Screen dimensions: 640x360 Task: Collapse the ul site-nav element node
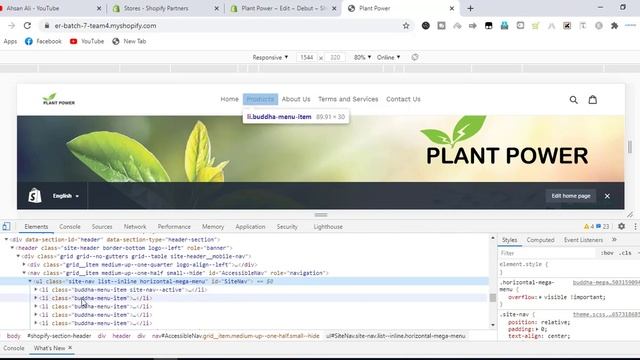click(30, 281)
